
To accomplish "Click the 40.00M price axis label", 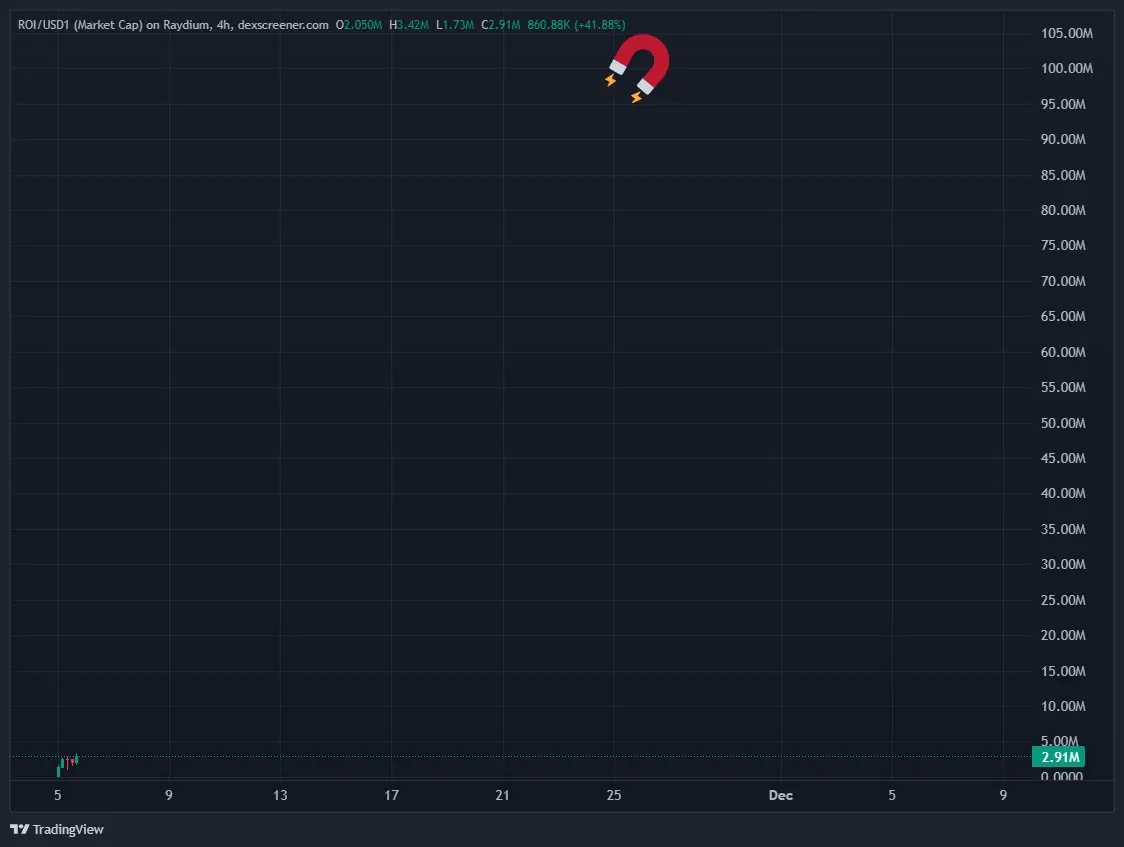I will click(x=1063, y=493).
